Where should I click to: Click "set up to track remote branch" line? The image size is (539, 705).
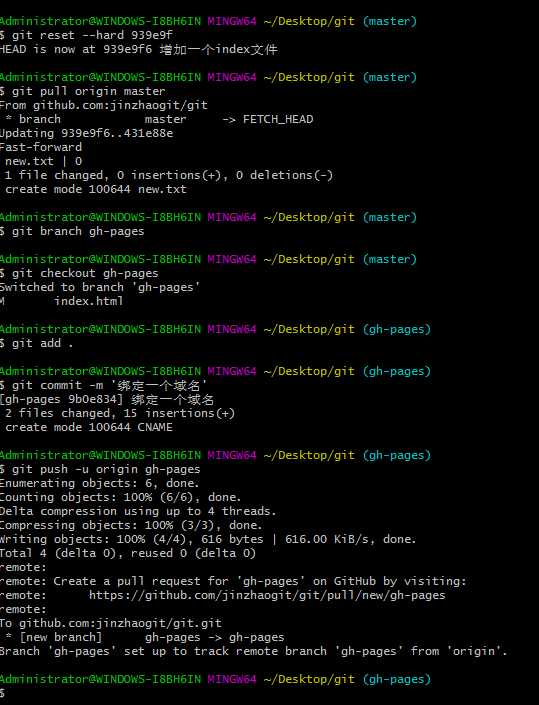point(254,651)
